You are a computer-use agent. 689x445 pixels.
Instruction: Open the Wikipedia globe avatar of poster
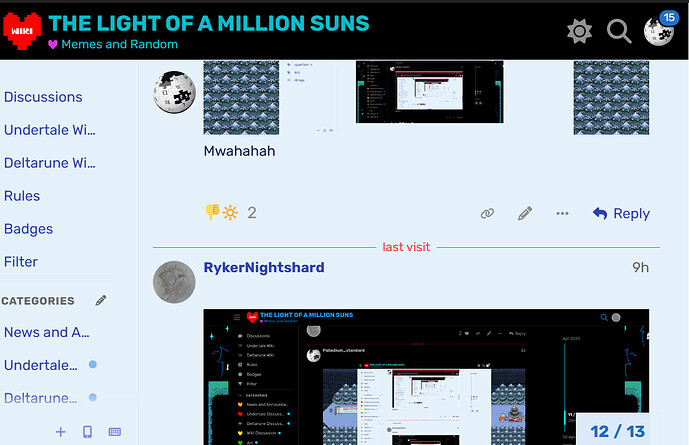point(174,92)
